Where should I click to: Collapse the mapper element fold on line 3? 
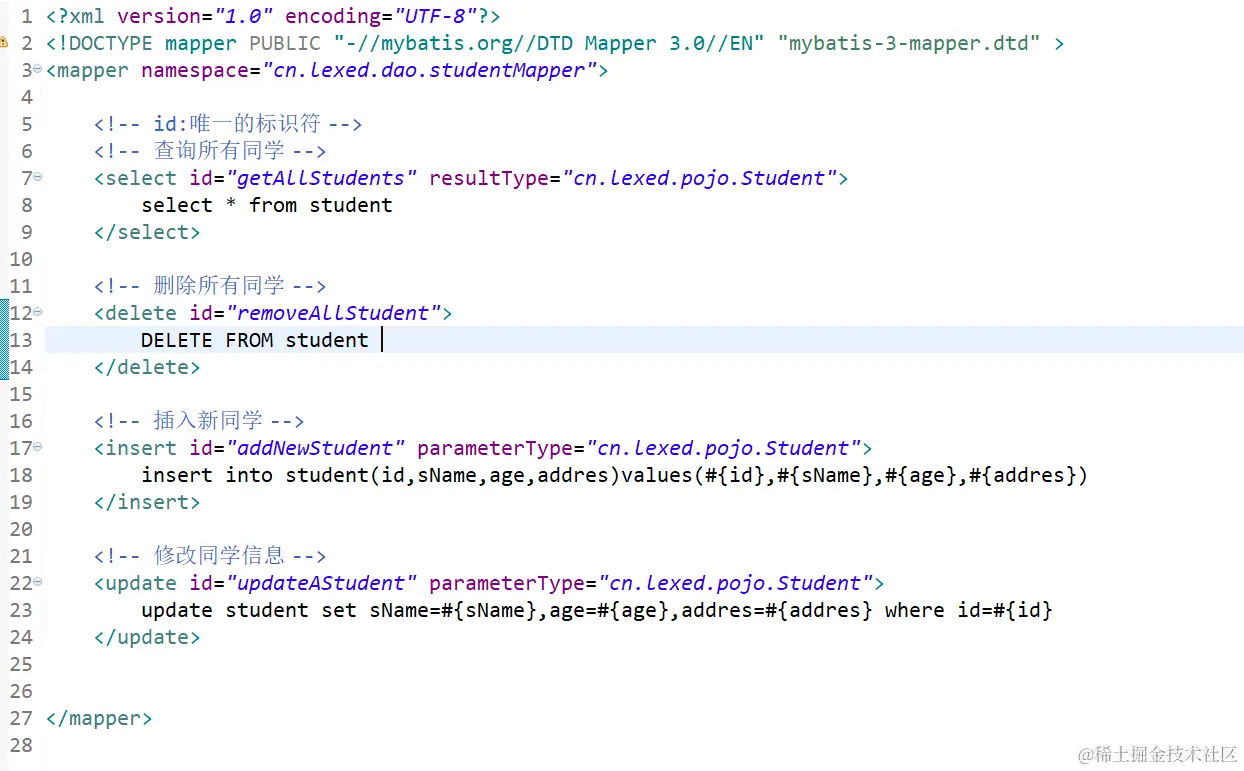pyautogui.click(x=38, y=69)
